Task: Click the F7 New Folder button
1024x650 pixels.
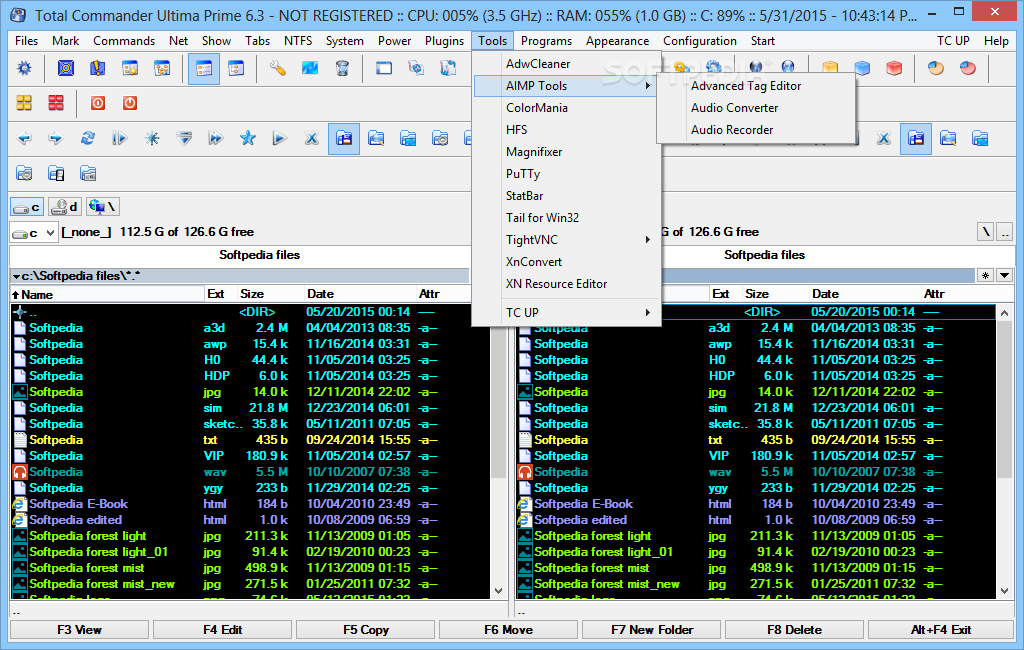Action: [652, 630]
